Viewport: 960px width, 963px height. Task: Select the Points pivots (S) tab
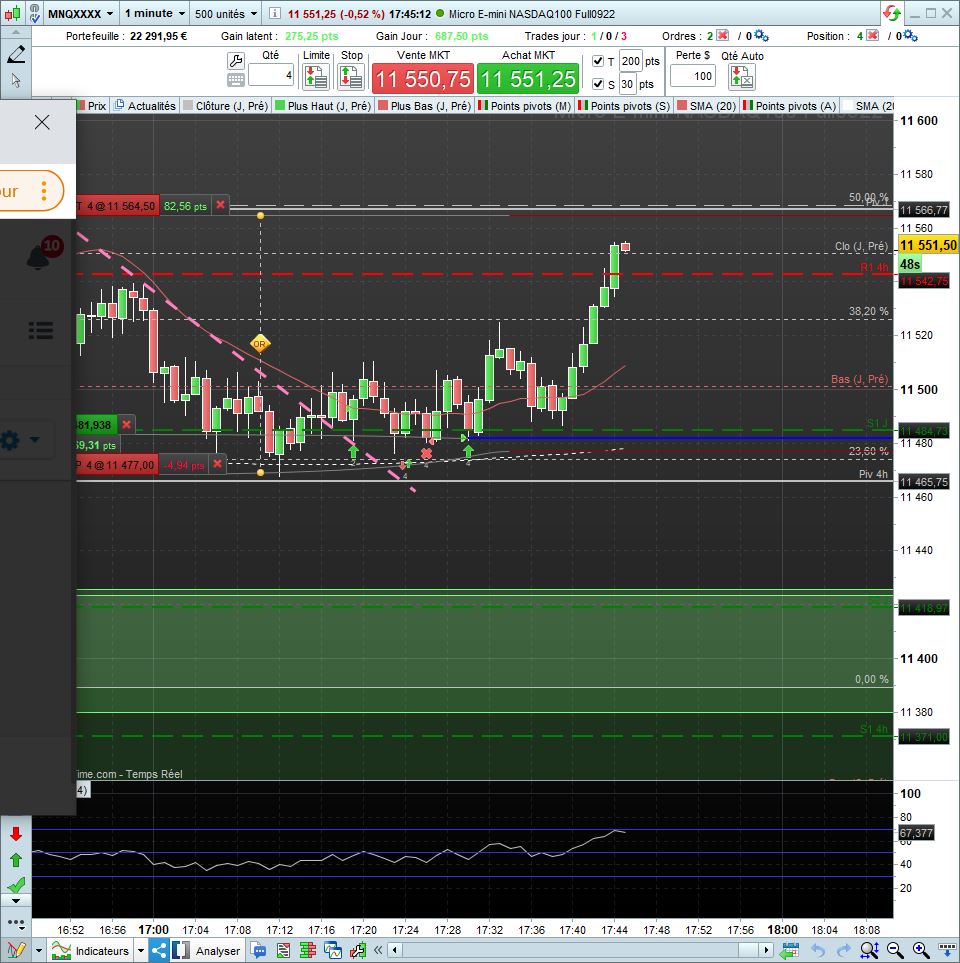(624, 106)
